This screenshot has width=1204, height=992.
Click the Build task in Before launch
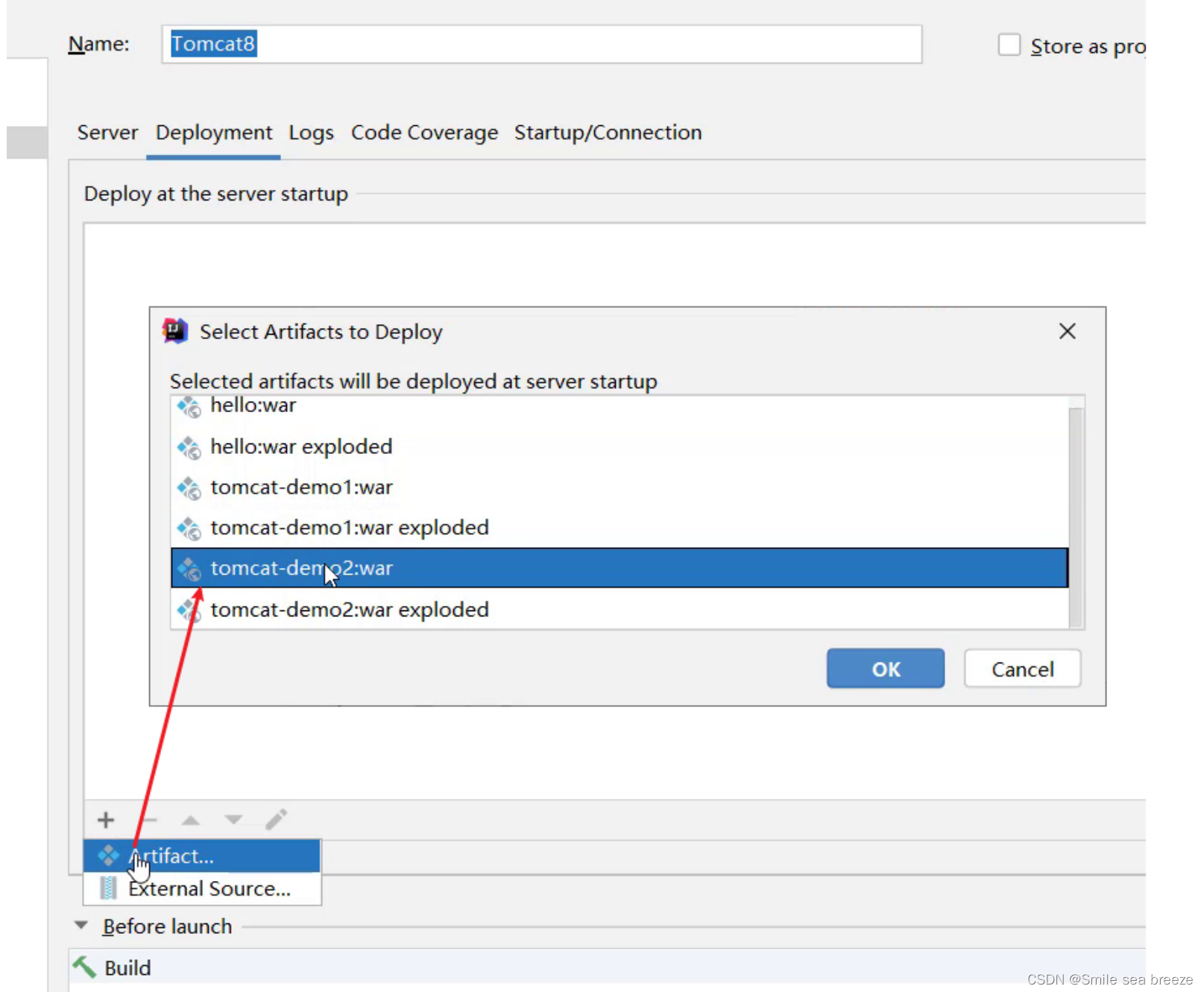607,967
